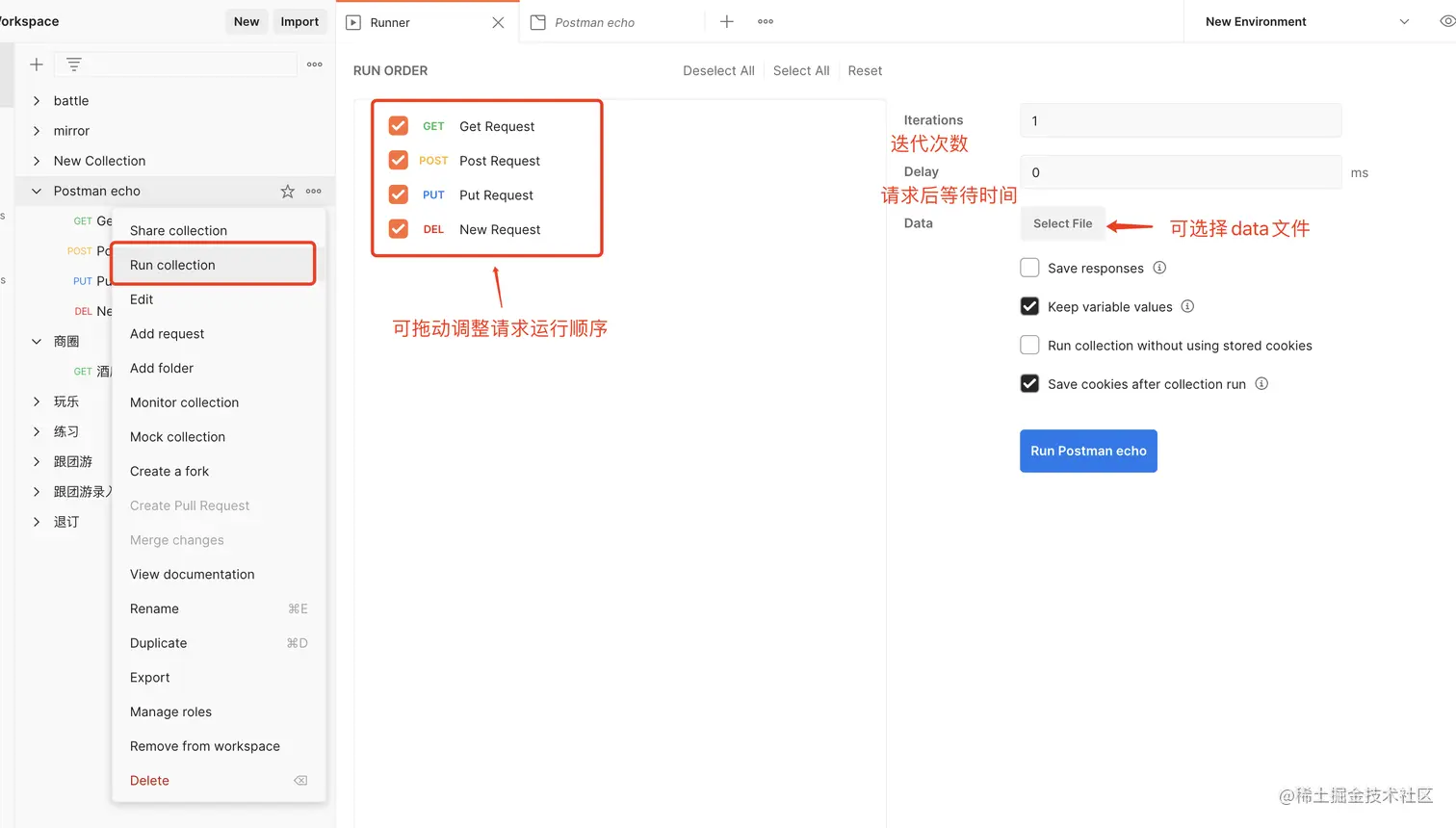
Task: Expand the mirror collection
Action: click(37, 130)
